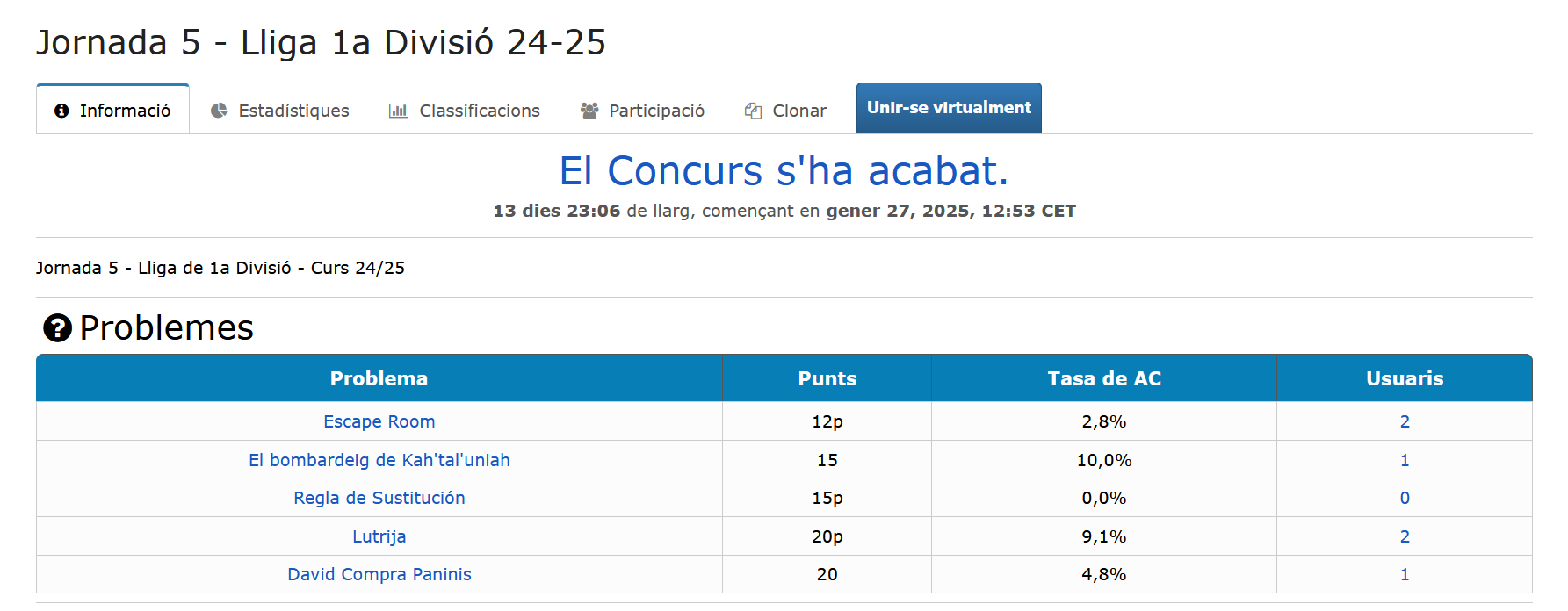Click the user count for Lutrija
The image size is (1568, 611).
1405,536
